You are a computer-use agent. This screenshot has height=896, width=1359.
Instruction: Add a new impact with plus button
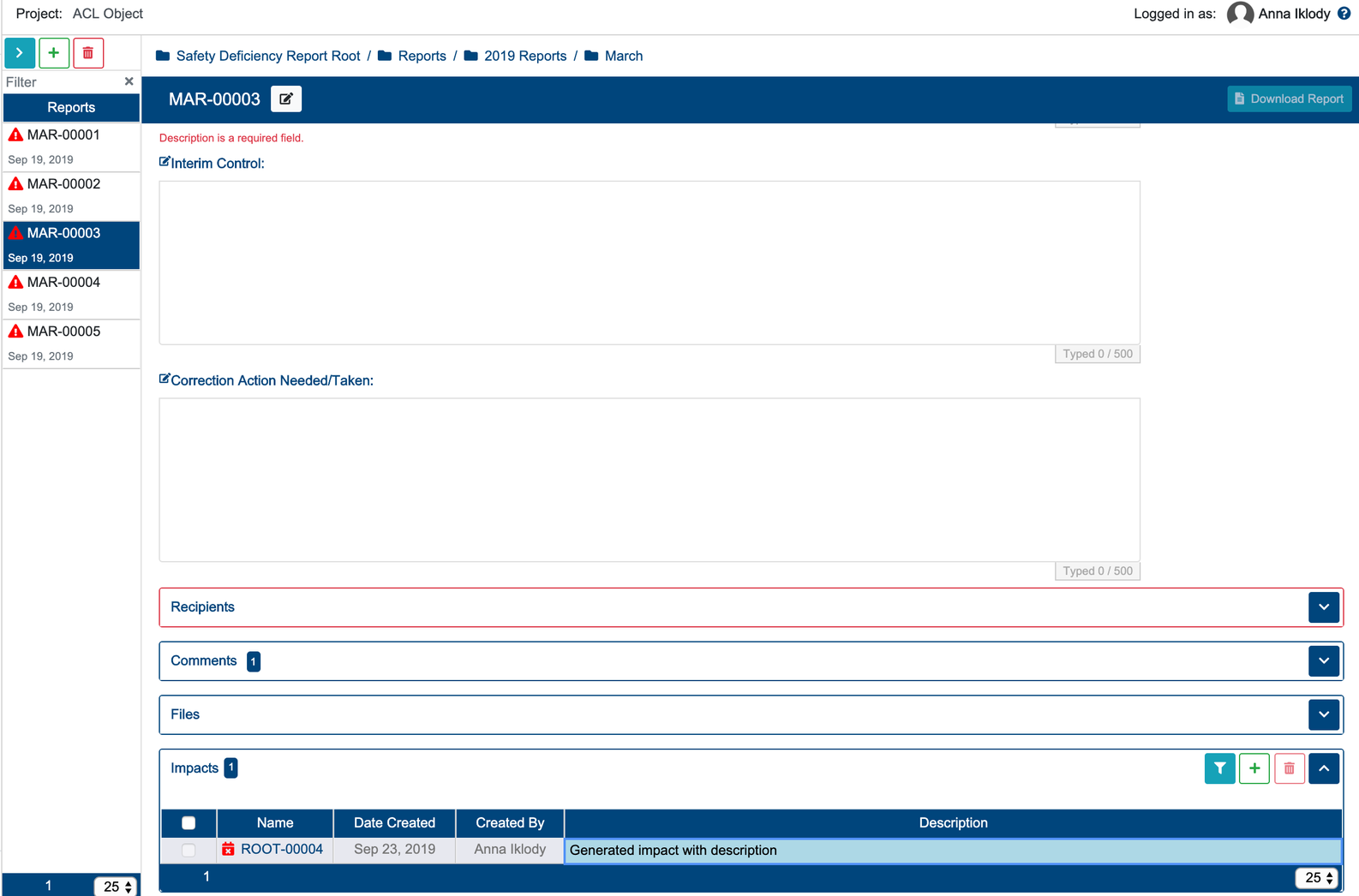tap(1254, 768)
